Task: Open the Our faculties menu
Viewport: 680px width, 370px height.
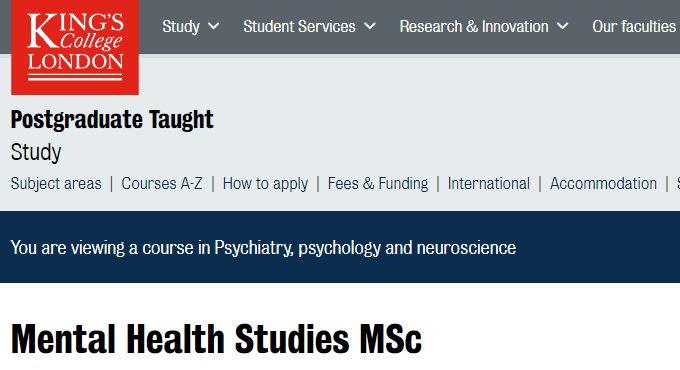Action: 634,26
